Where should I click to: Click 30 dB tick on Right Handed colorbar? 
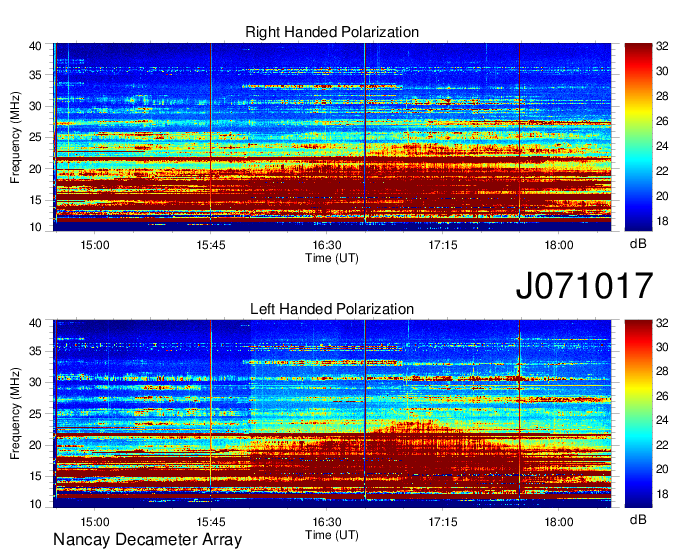pyautogui.click(x=662, y=71)
